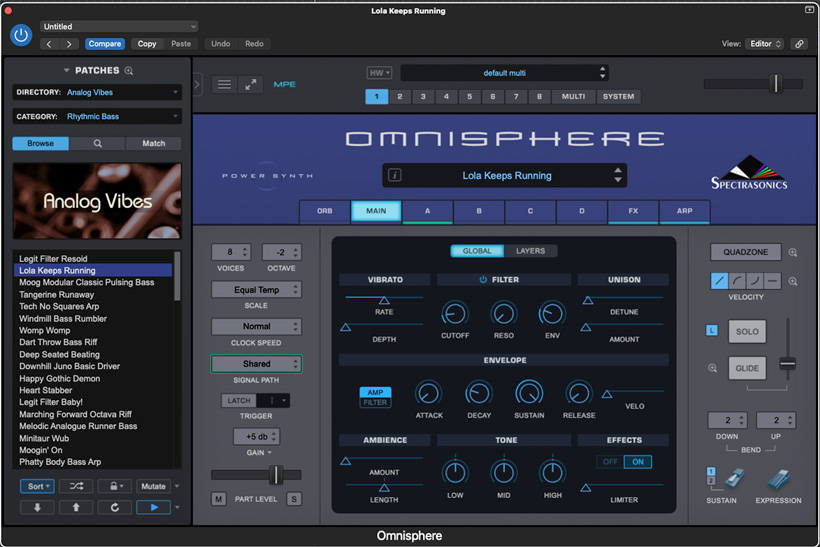Screen dimensions: 820x547
Task: Open the Normal clock speed dropdown
Action: [x=256, y=326]
